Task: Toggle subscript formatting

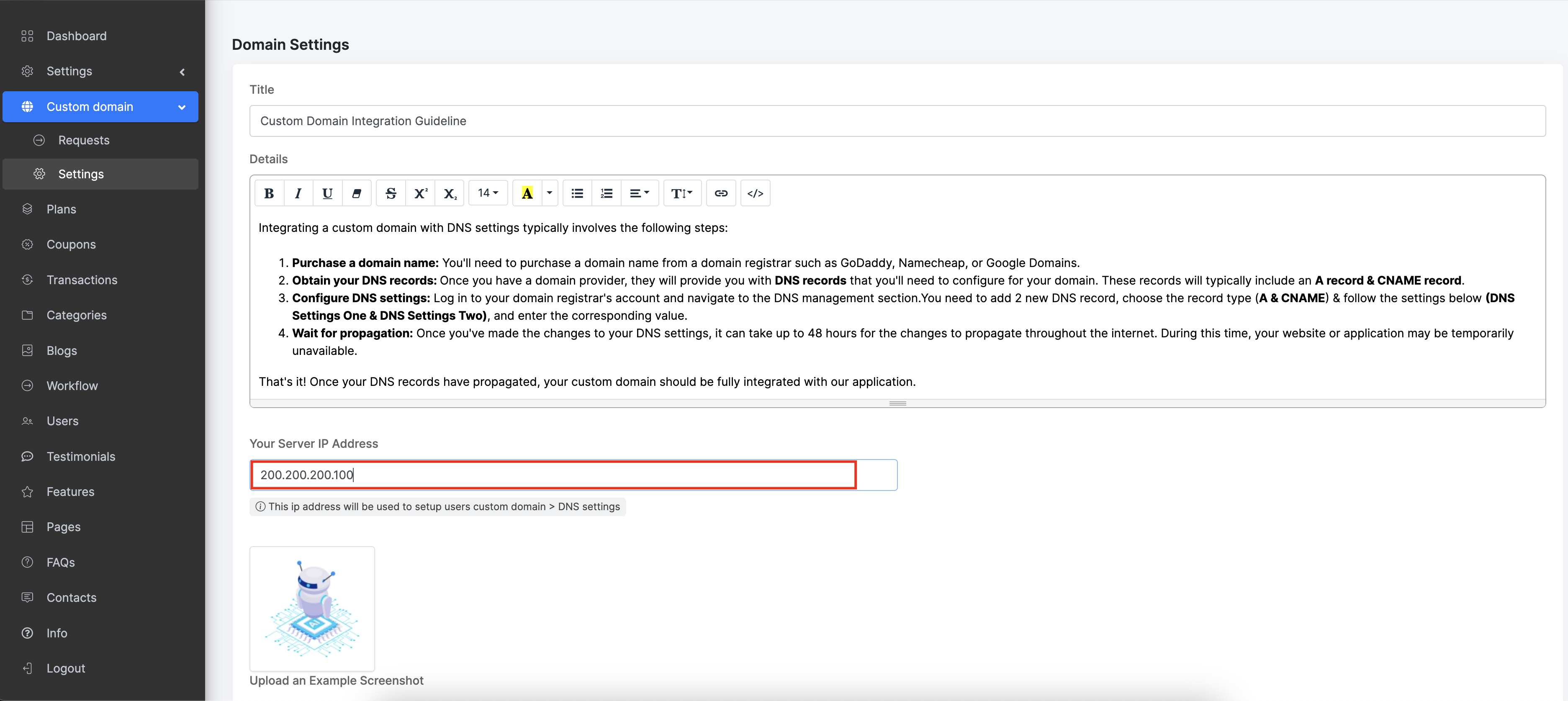Action: tap(450, 193)
